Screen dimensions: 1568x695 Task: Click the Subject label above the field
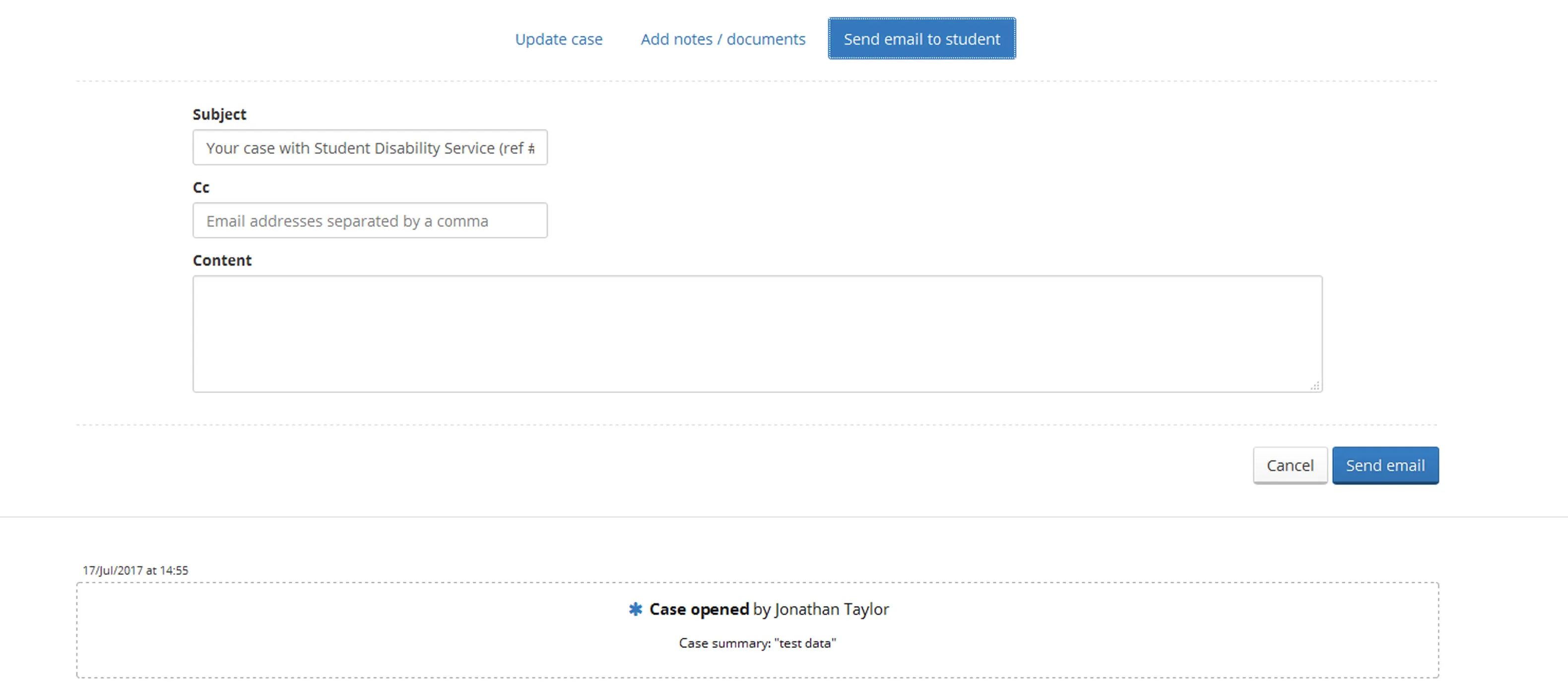(x=219, y=114)
